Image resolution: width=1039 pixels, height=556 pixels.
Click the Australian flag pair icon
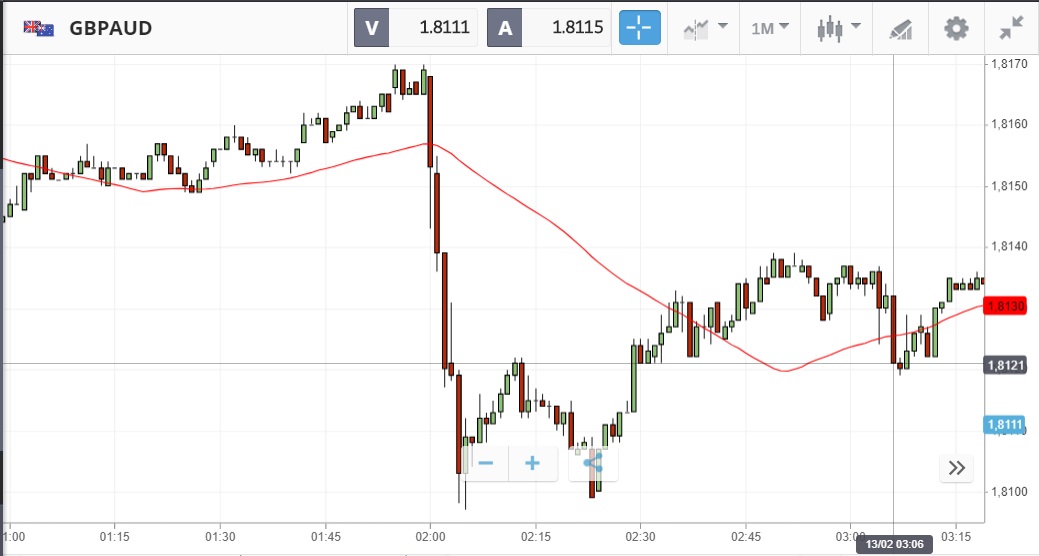(x=39, y=28)
